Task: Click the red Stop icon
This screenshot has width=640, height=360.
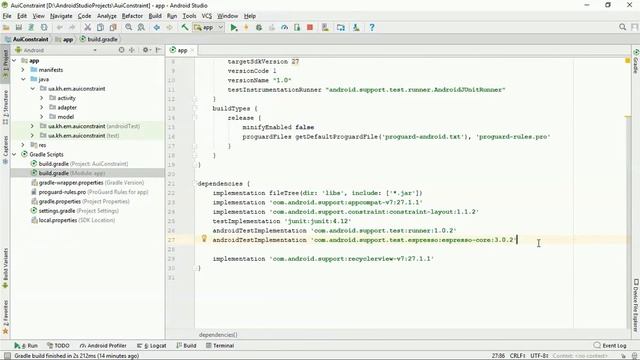Action: (x=310, y=27)
